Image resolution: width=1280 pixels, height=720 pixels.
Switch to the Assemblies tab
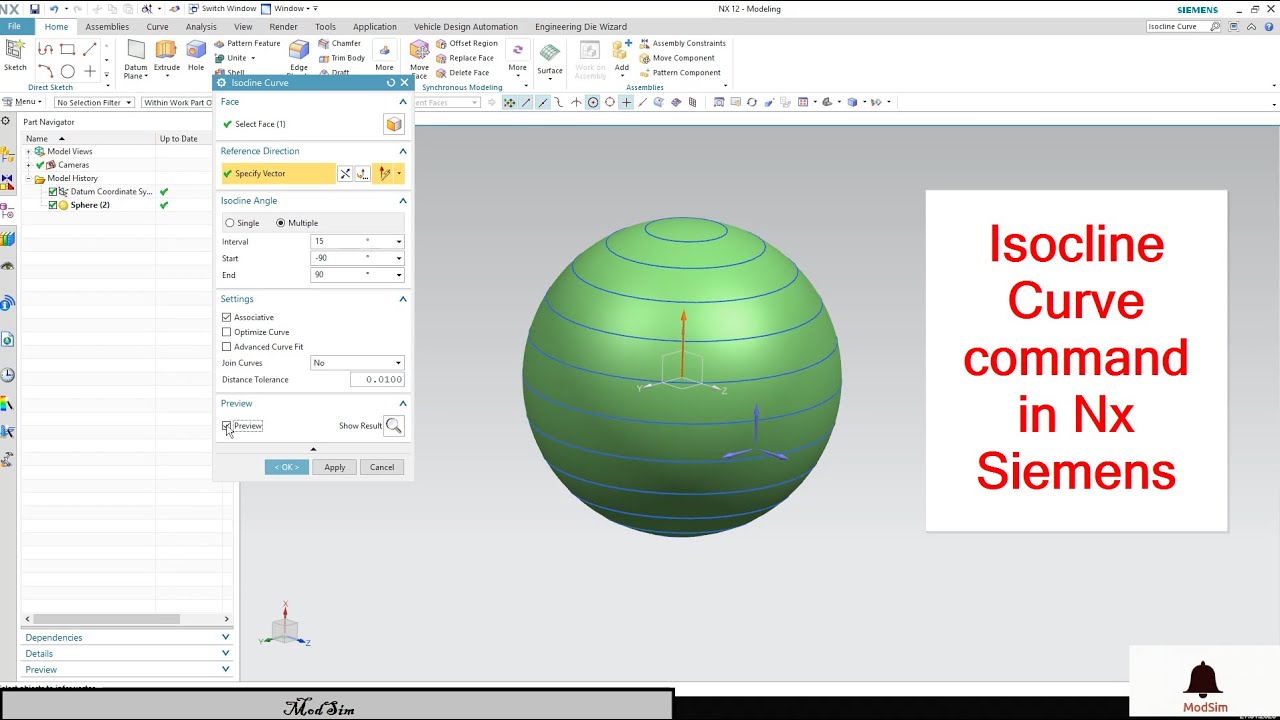107,27
